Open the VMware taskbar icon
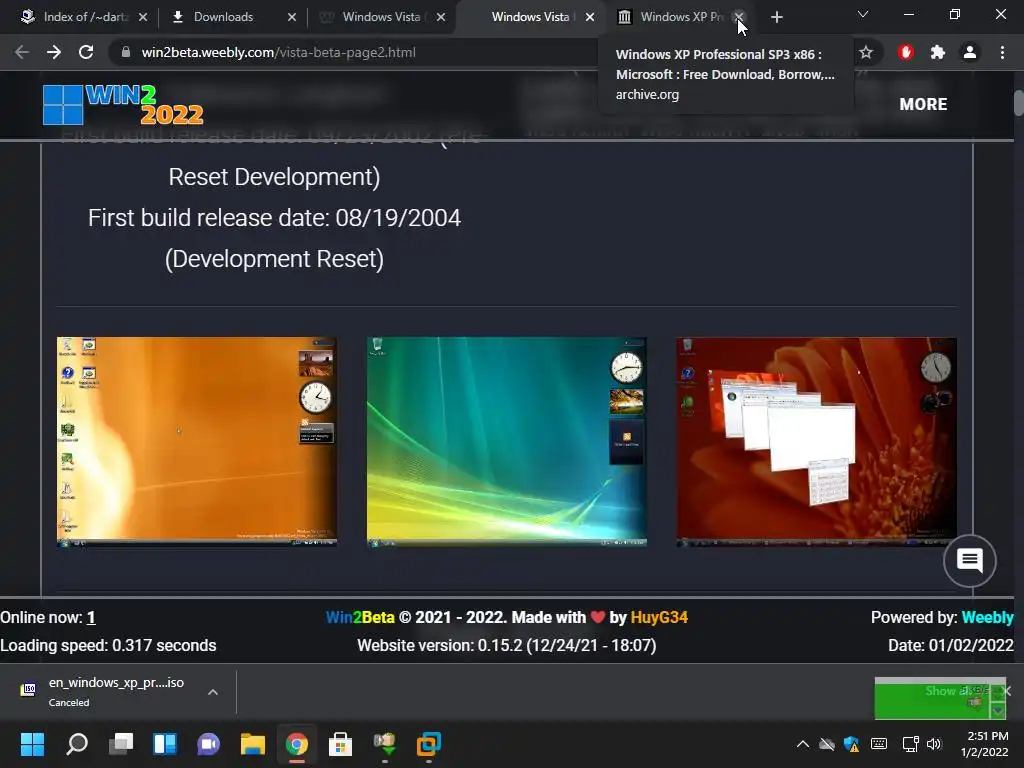 (428, 744)
